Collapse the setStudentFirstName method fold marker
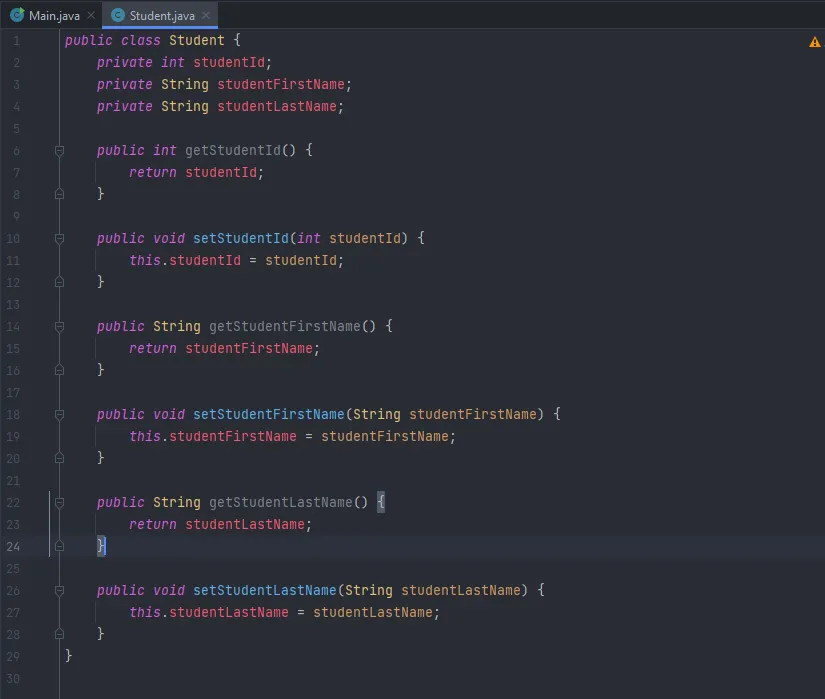This screenshot has height=699, width=825. 59,414
